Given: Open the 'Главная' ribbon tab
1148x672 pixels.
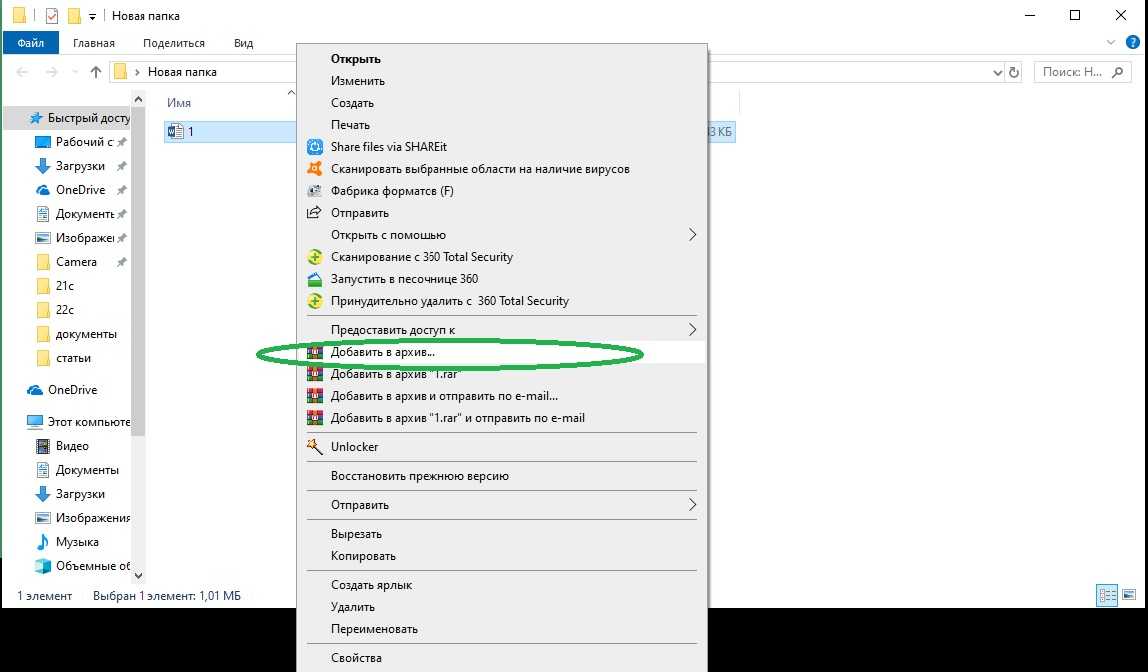Looking at the screenshot, I should click(x=93, y=43).
